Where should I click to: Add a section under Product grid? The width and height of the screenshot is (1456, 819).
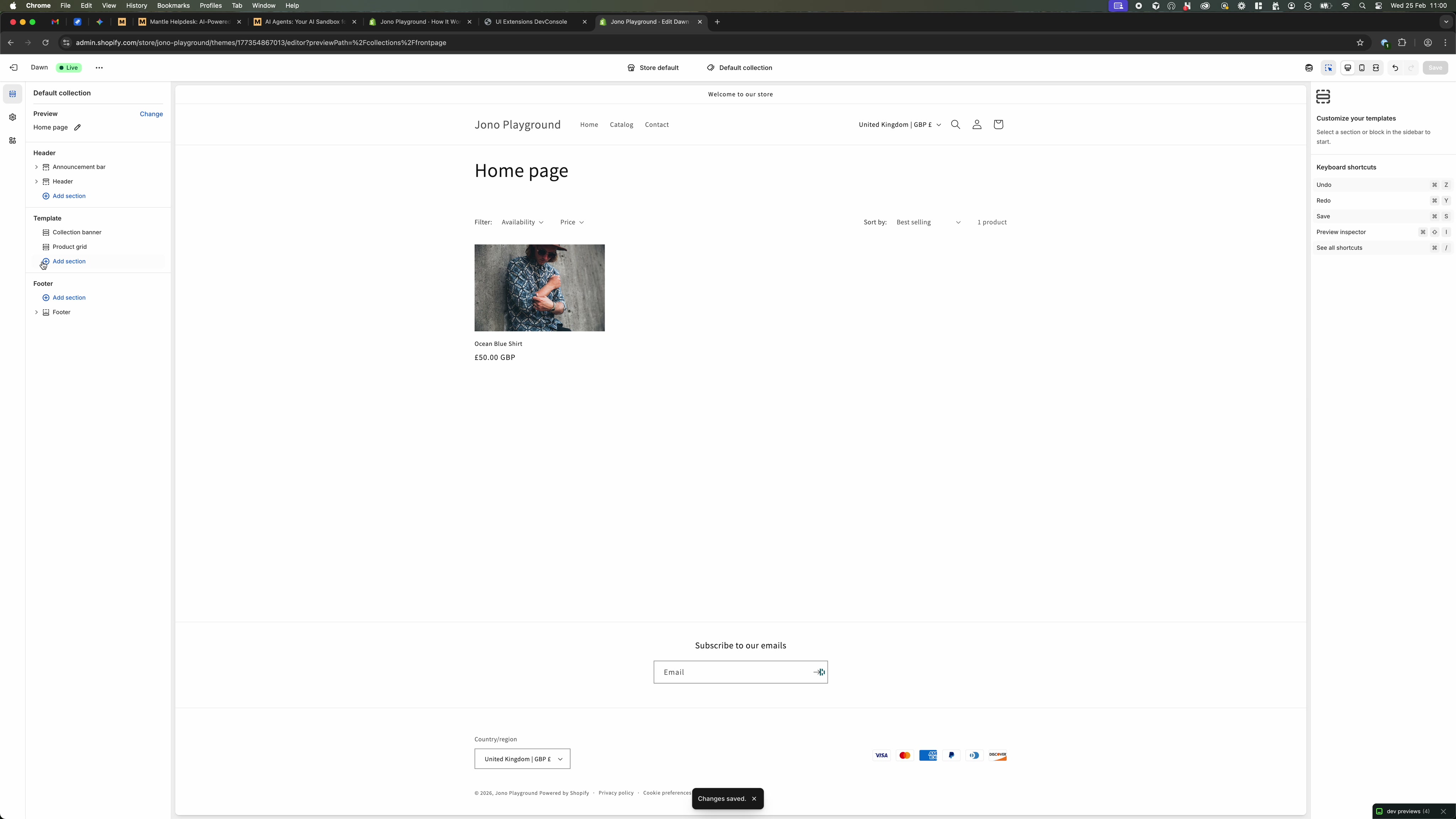[69, 261]
